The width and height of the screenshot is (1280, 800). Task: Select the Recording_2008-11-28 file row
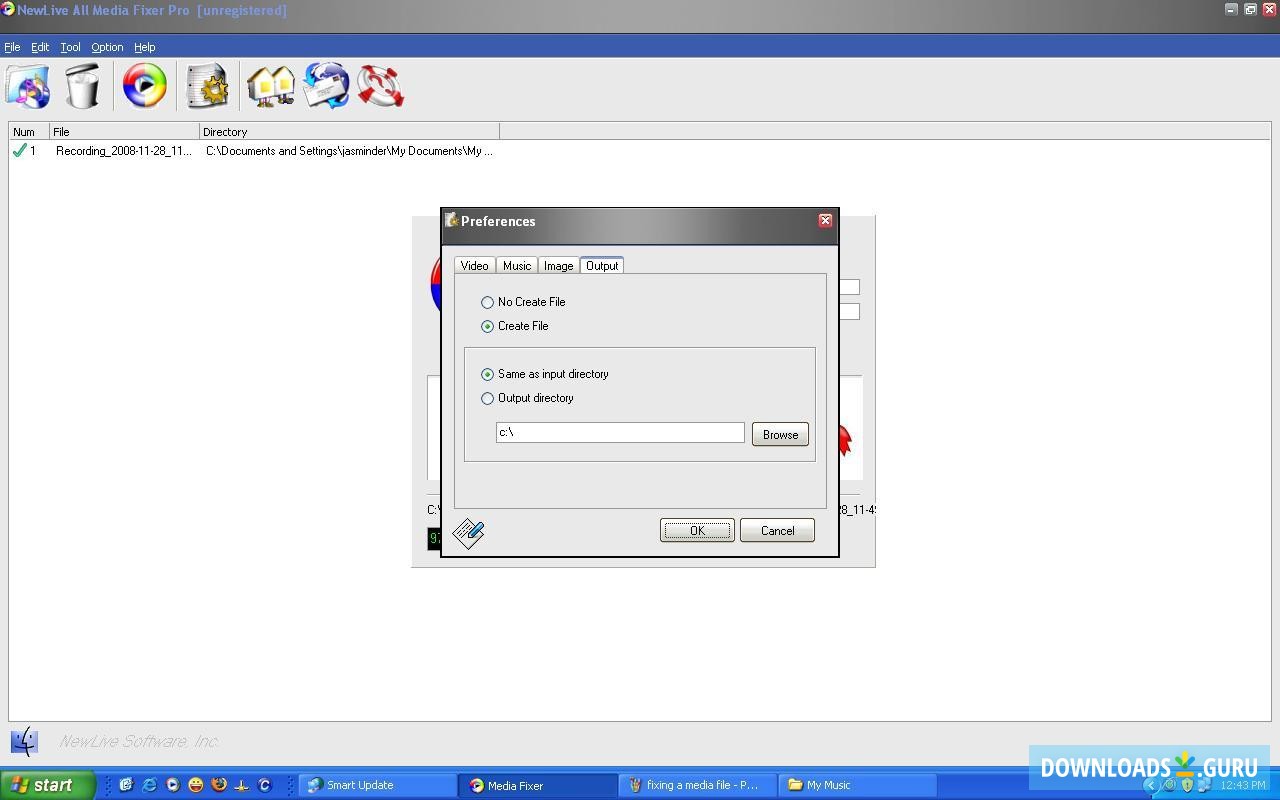[124, 151]
